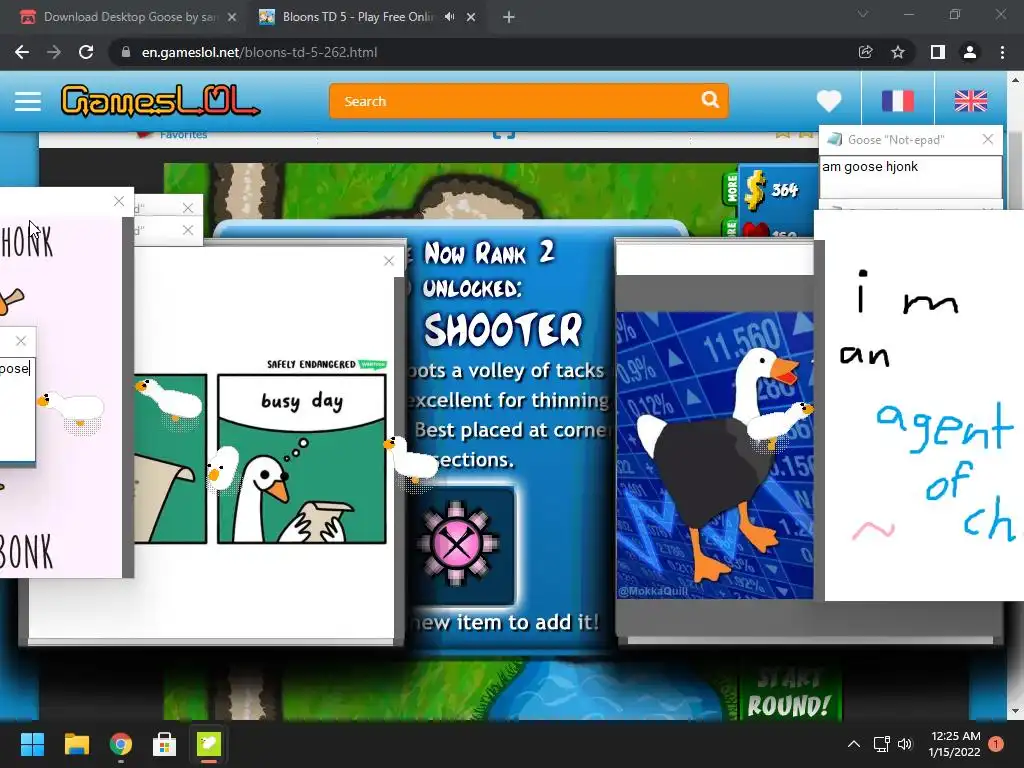Open a new browser tab
The width and height of the screenshot is (1024, 768).
tap(509, 17)
